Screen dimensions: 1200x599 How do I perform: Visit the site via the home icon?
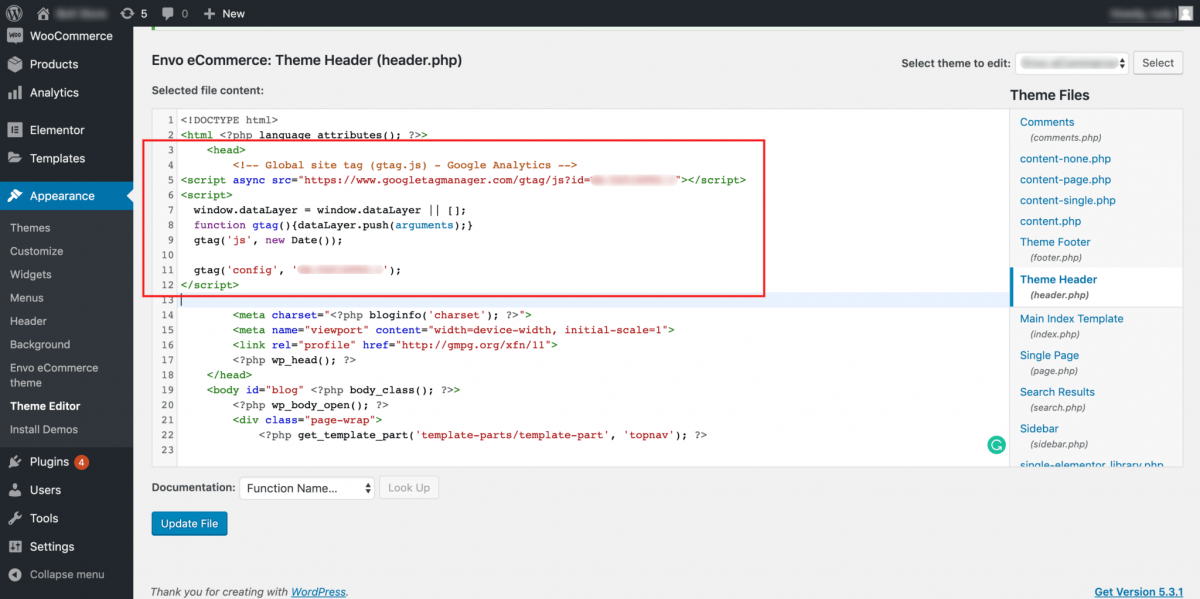[43, 13]
